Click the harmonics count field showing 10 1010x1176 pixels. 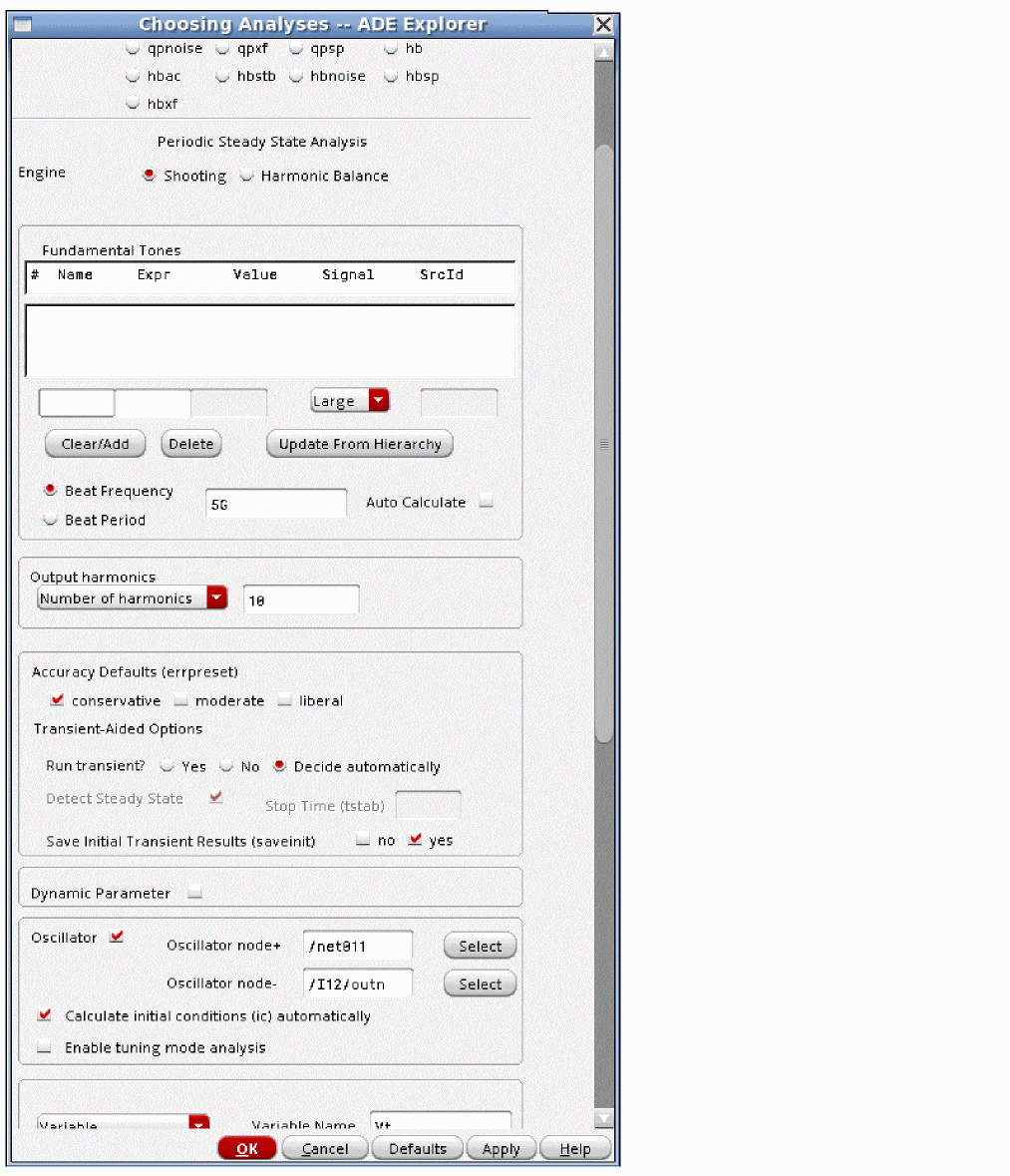coord(301,600)
